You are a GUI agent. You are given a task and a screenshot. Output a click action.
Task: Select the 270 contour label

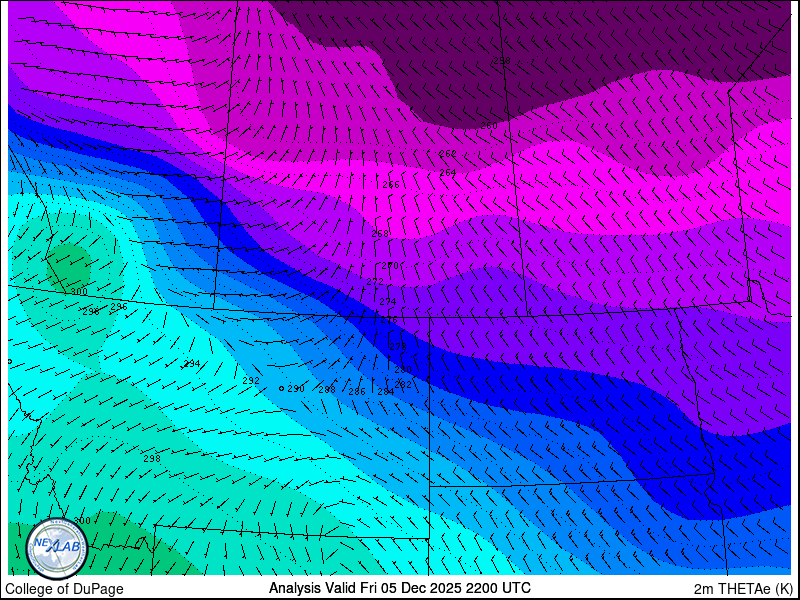click(x=390, y=266)
